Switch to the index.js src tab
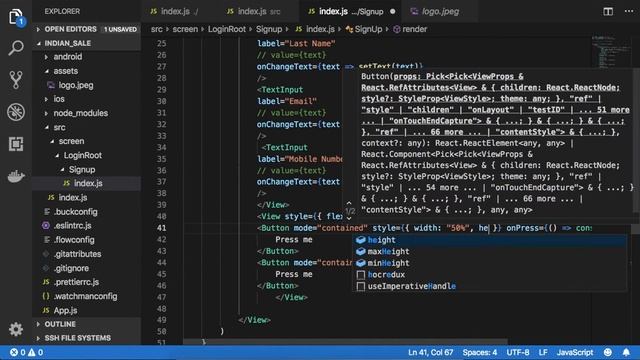The image size is (640, 360). (258, 11)
